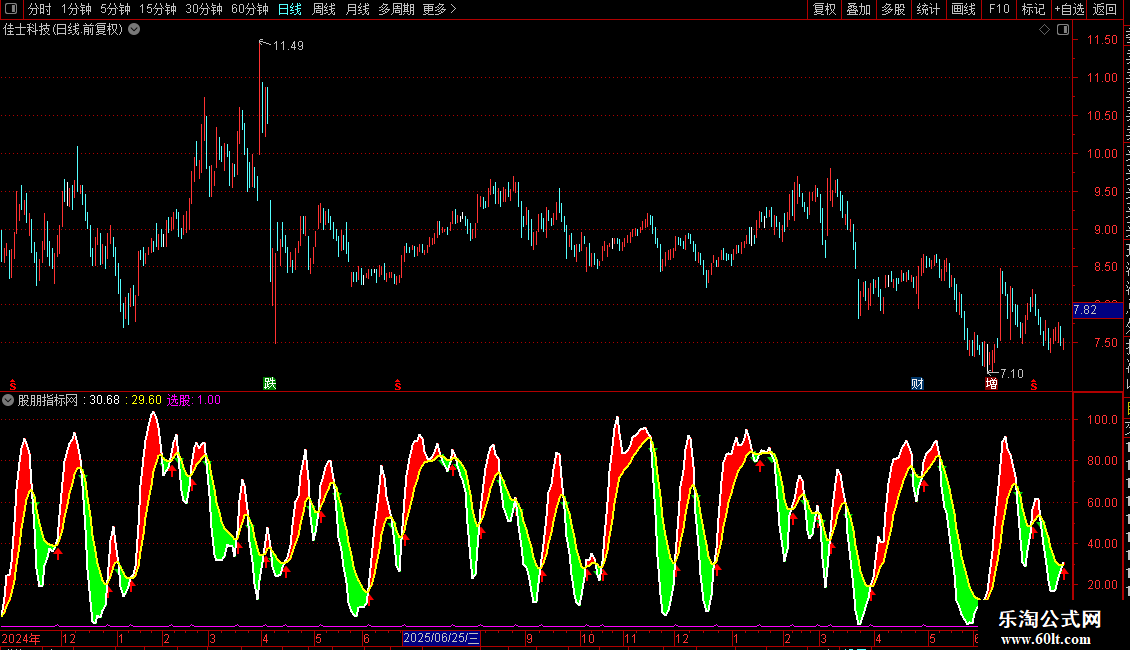Select the 15分钟 period
The height and width of the screenshot is (650, 1130).
tap(158, 9)
